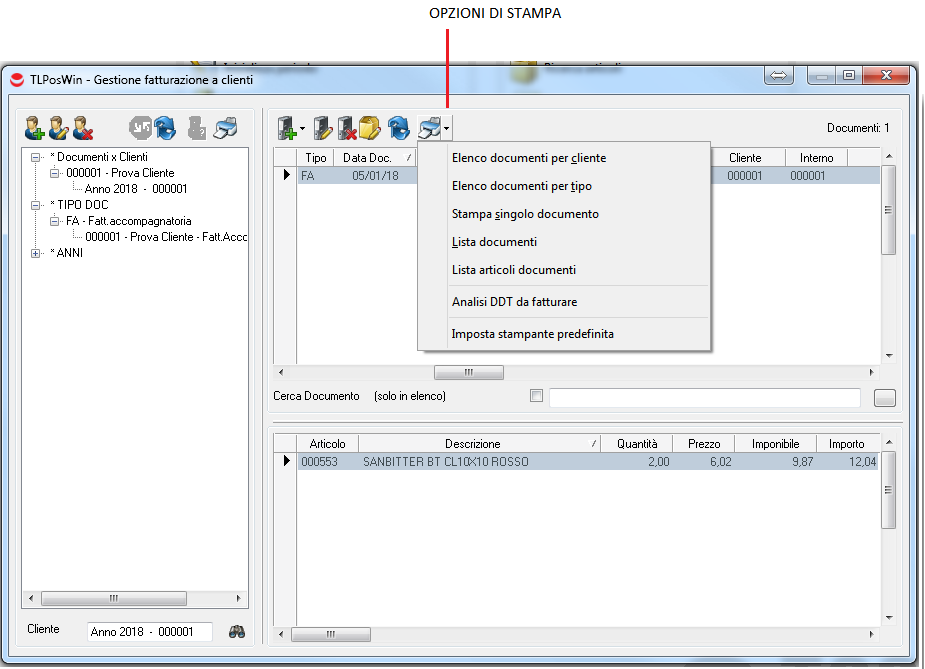Open the print options dropdown arrow
Image resolution: width=925 pixels, height=669 pixels.
447,129
